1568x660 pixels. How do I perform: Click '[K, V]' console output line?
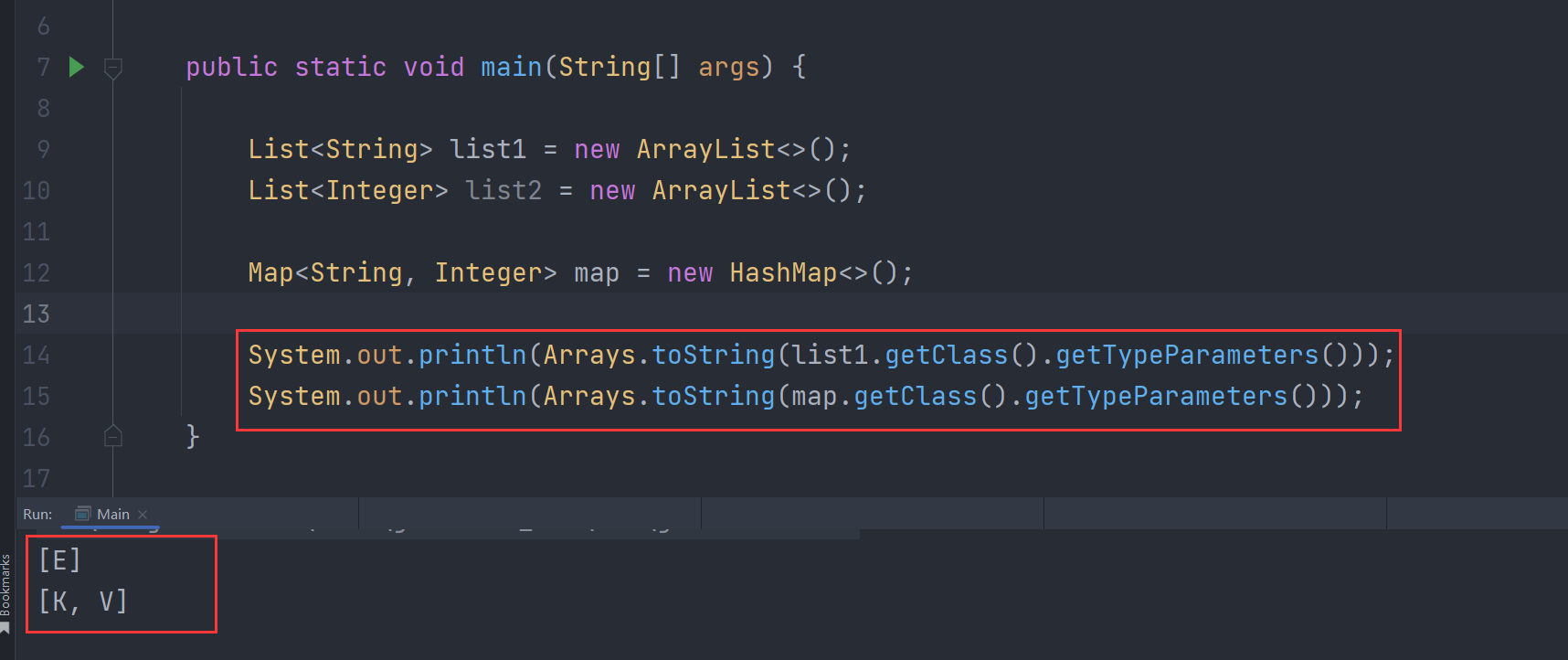(83, 601)
